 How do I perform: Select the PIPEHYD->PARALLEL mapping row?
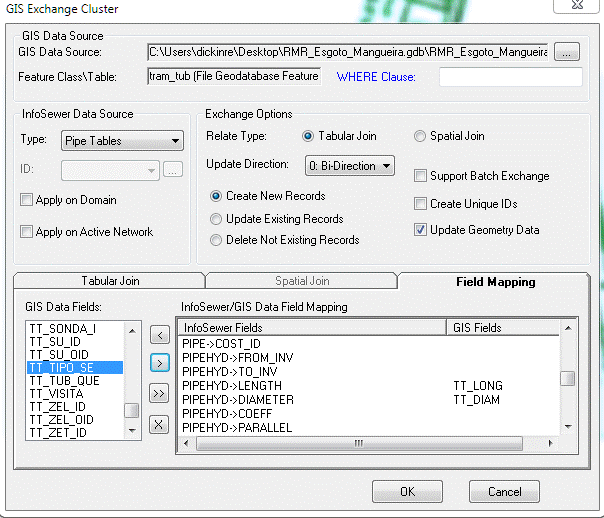tap(370, 427)
